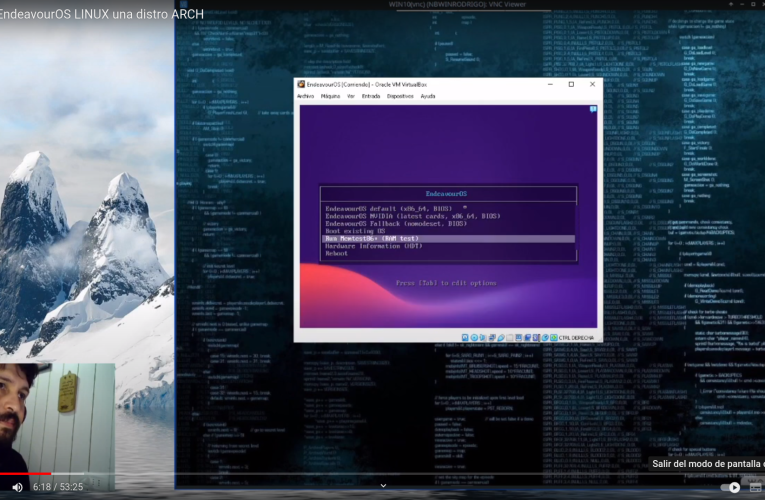Screen dimensions: 765x500
Task: Click the keyboard capture icon beside CTRL DERECHA
Action: tap(554, 338)
